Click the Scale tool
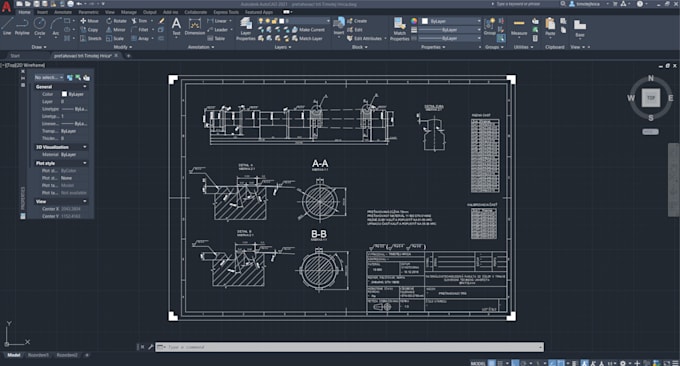 115,38
